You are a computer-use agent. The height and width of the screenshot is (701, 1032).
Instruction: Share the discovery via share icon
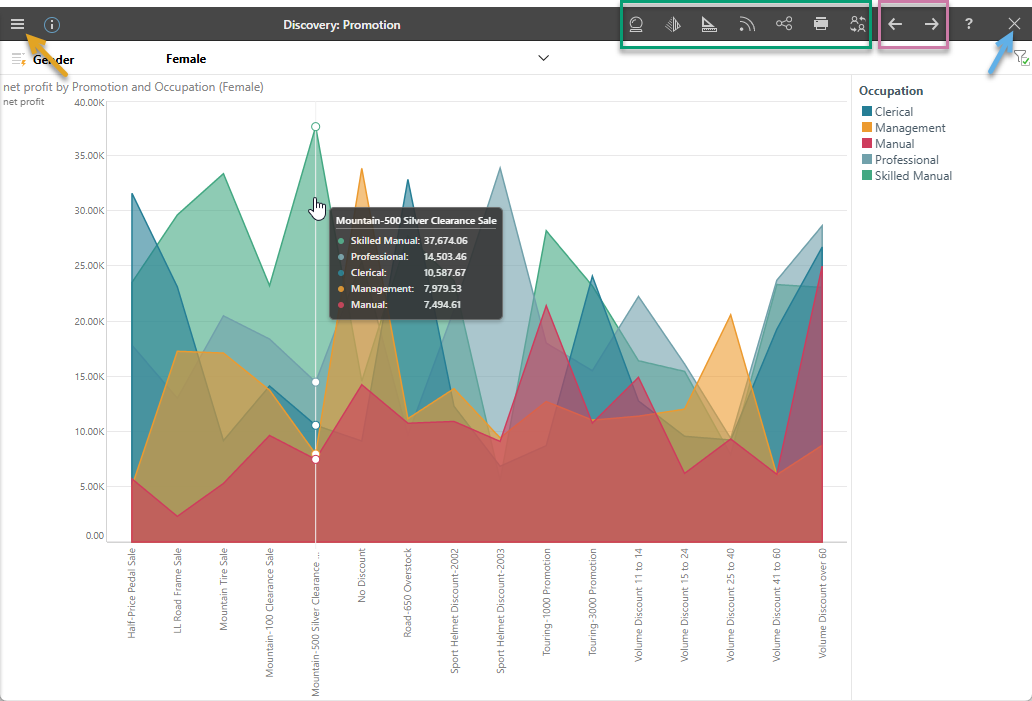coord(784,24)
